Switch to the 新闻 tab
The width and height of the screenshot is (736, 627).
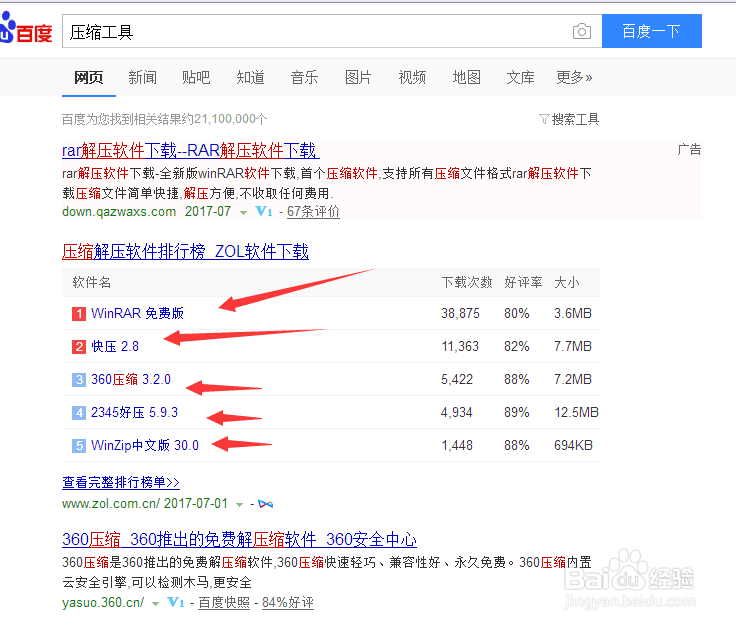pyautogui.click(x=143, y=77)
